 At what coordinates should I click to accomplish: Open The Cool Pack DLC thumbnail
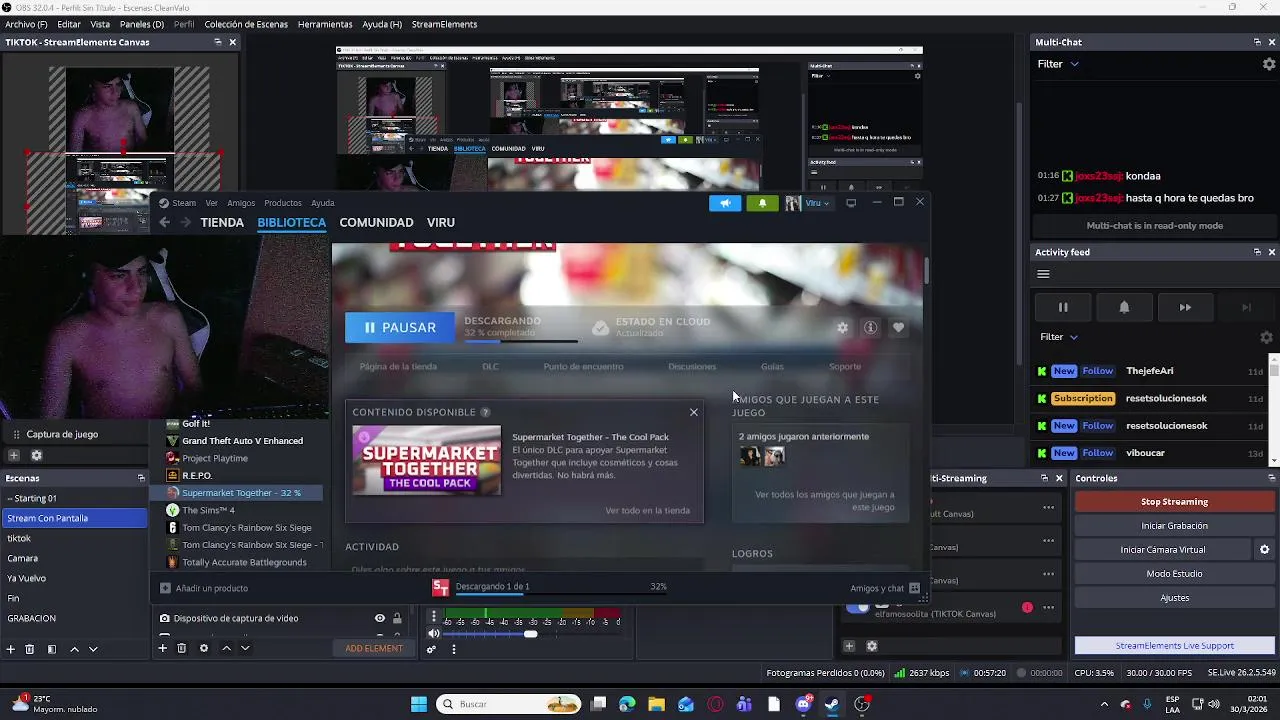[427, 460]
